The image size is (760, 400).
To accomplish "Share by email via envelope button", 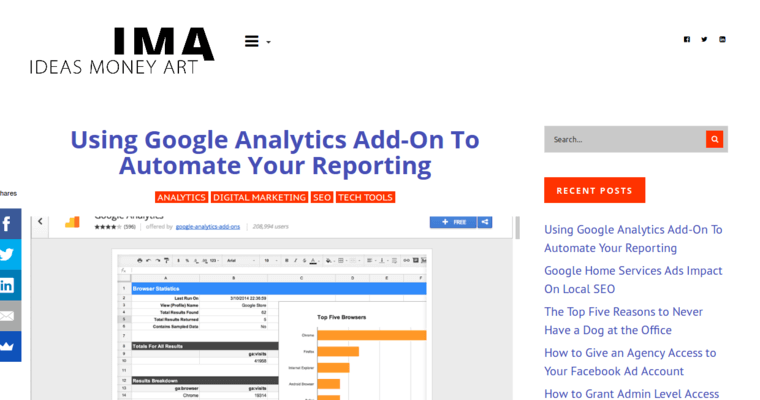I will 10,316.
